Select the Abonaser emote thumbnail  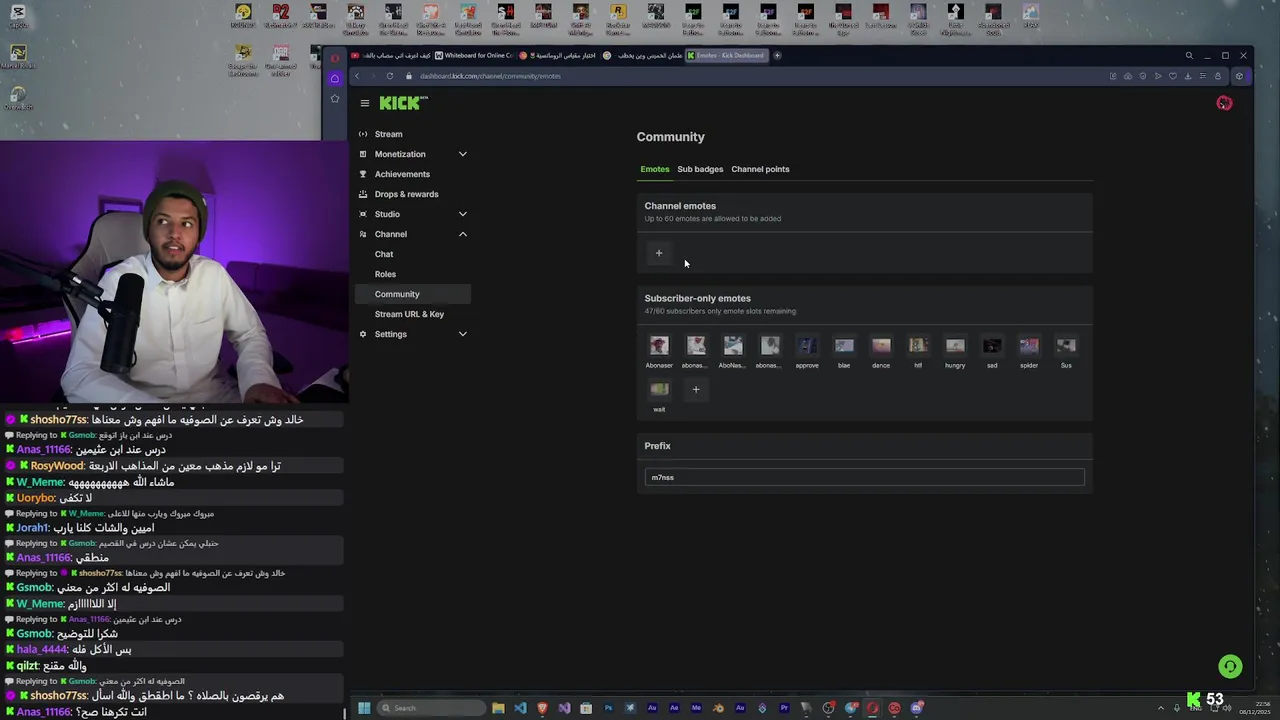(x=659, y=346)
